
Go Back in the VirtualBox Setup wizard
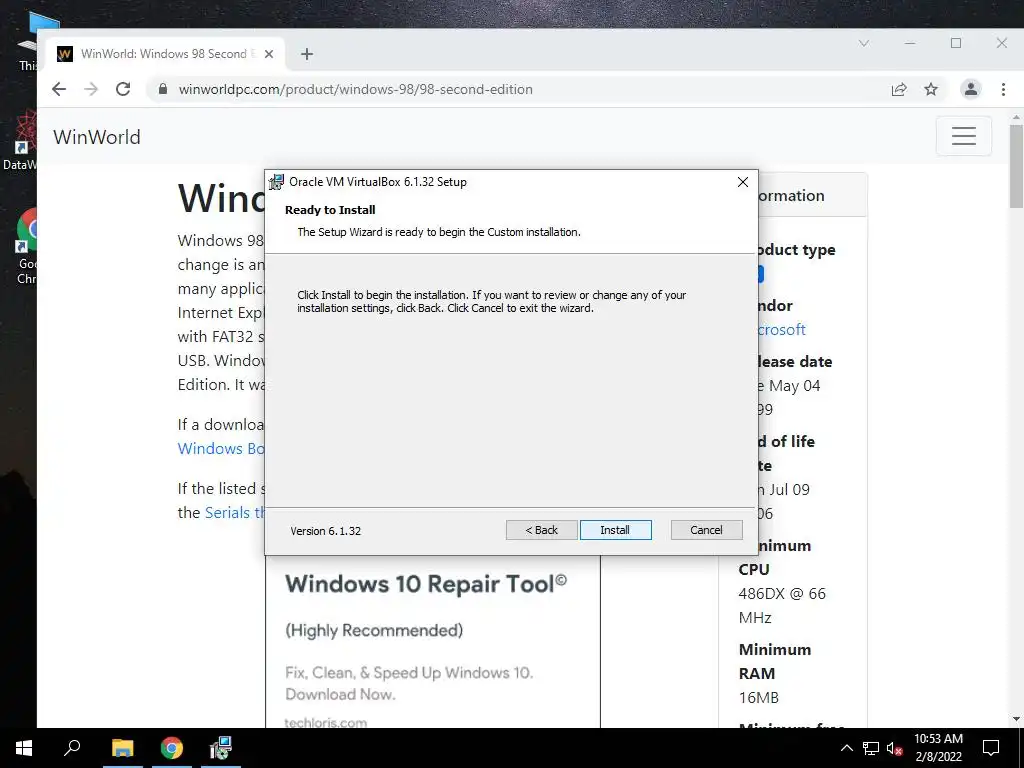click(541, 530)
